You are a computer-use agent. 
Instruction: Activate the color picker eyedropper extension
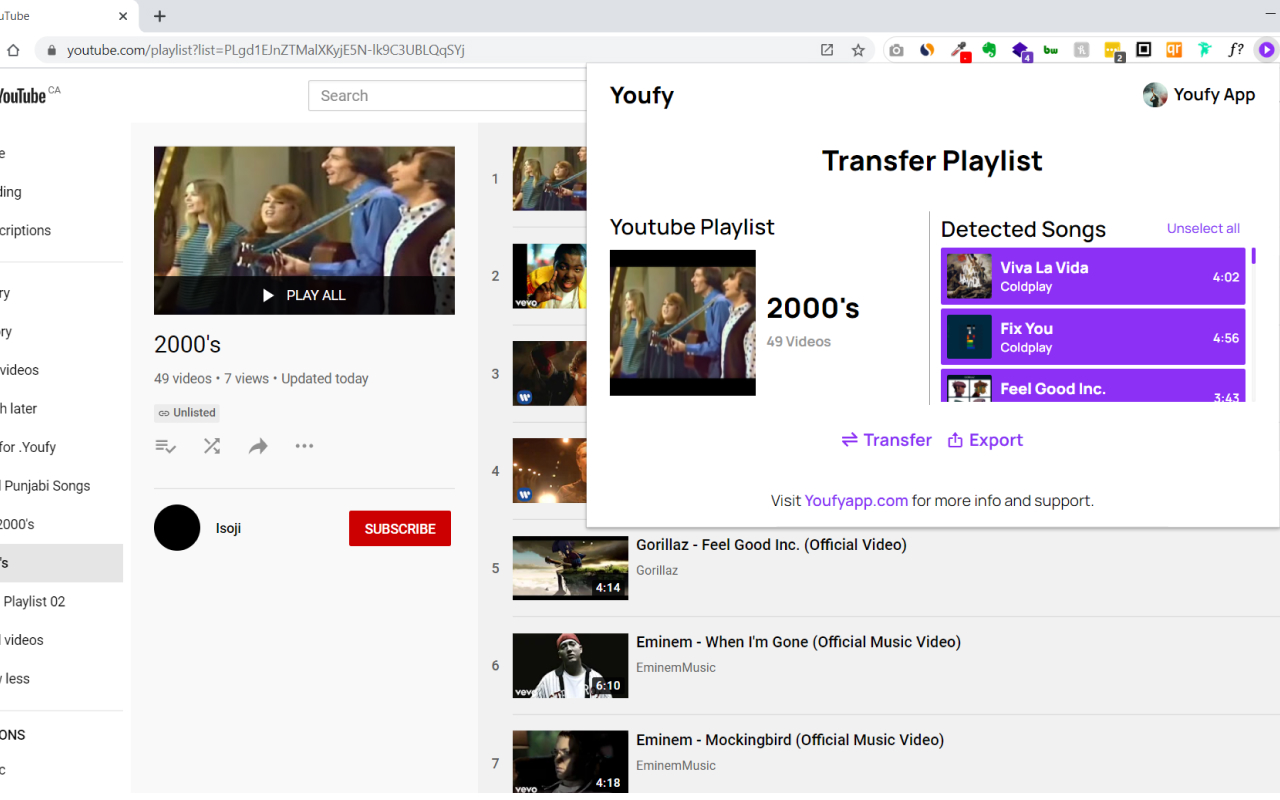(x=959, y=50)
